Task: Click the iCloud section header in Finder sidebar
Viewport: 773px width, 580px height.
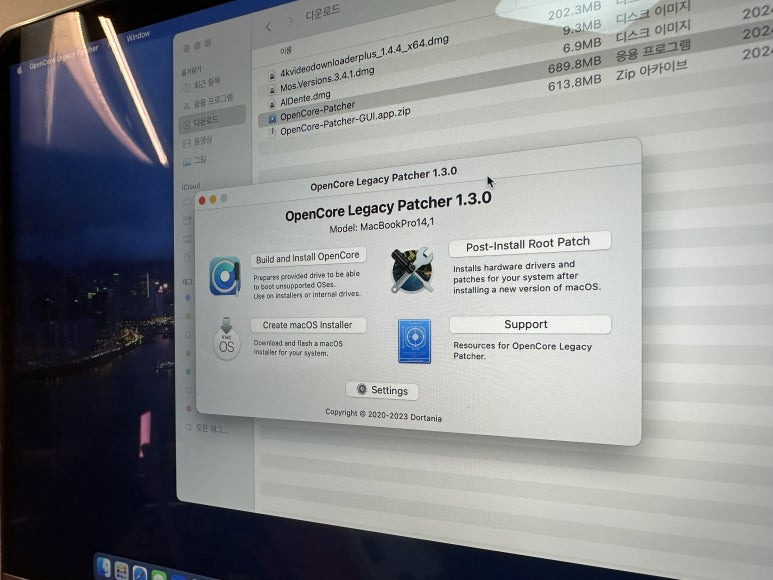Action: click(x=191, y=186)
